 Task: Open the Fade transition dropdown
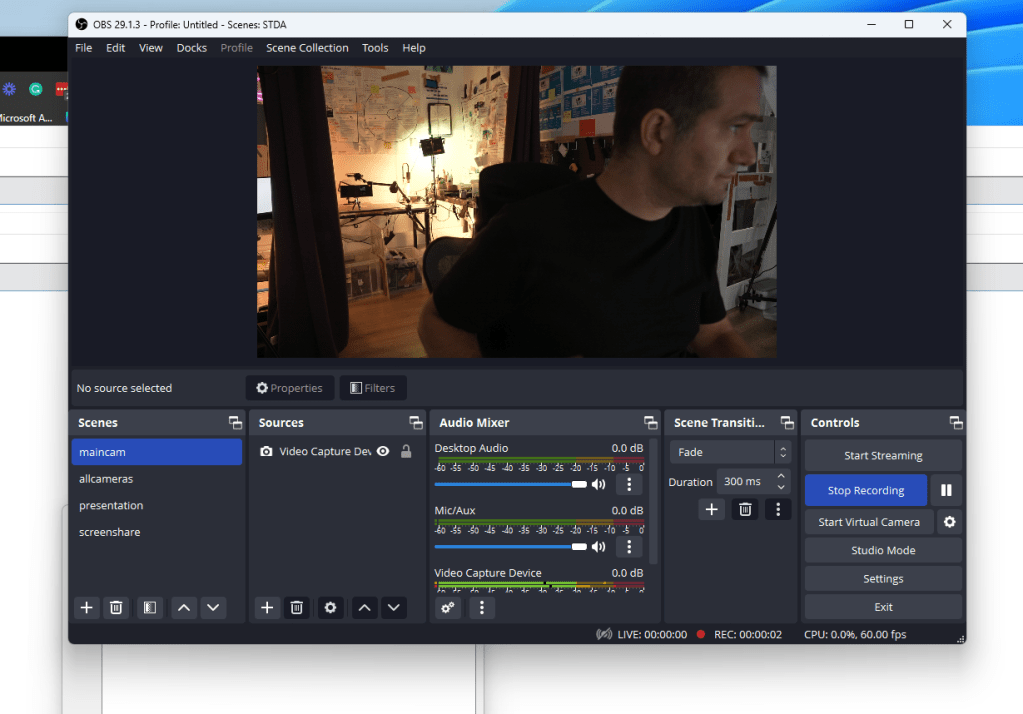[x=731, y=452]
